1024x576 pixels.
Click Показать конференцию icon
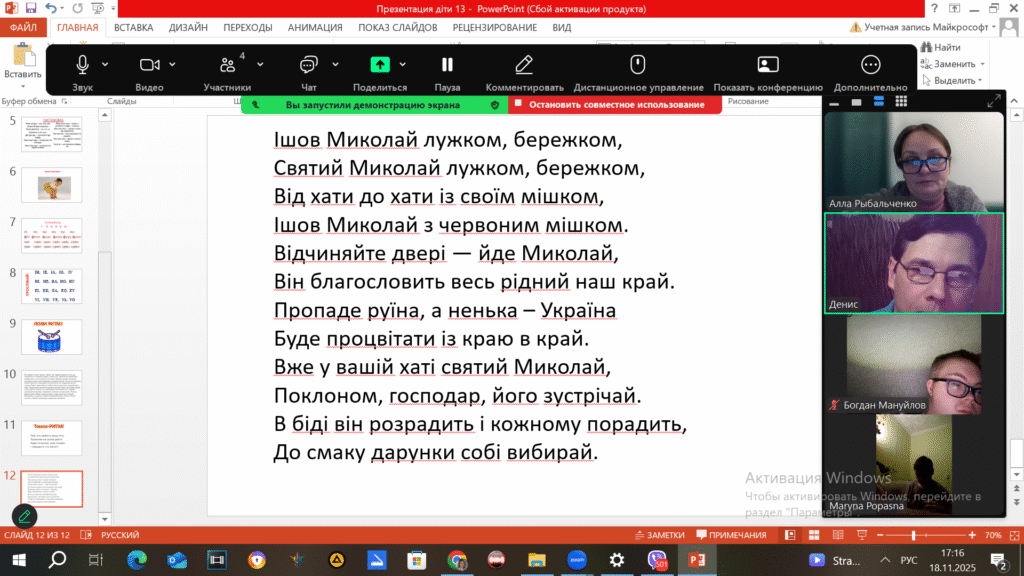[x=767, y=65]
